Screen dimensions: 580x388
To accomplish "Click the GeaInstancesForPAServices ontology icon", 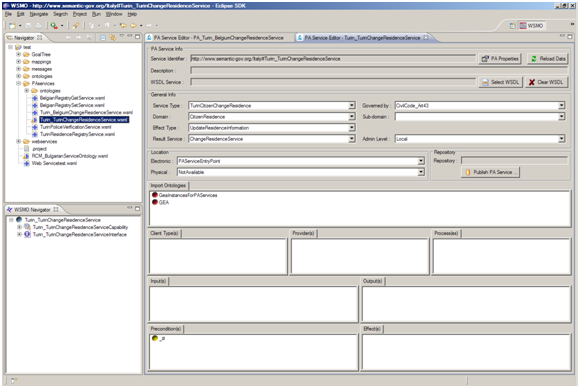I will [x=155, y=195].
